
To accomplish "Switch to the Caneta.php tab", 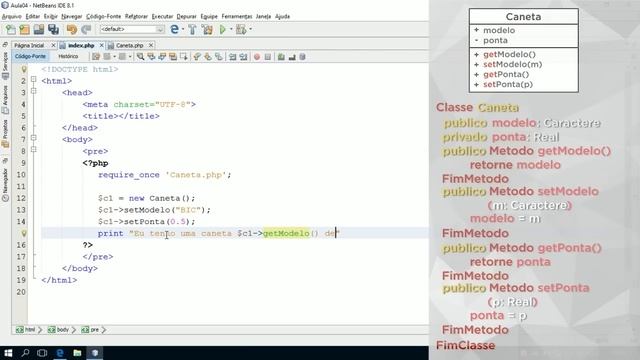I will [129, 45].
